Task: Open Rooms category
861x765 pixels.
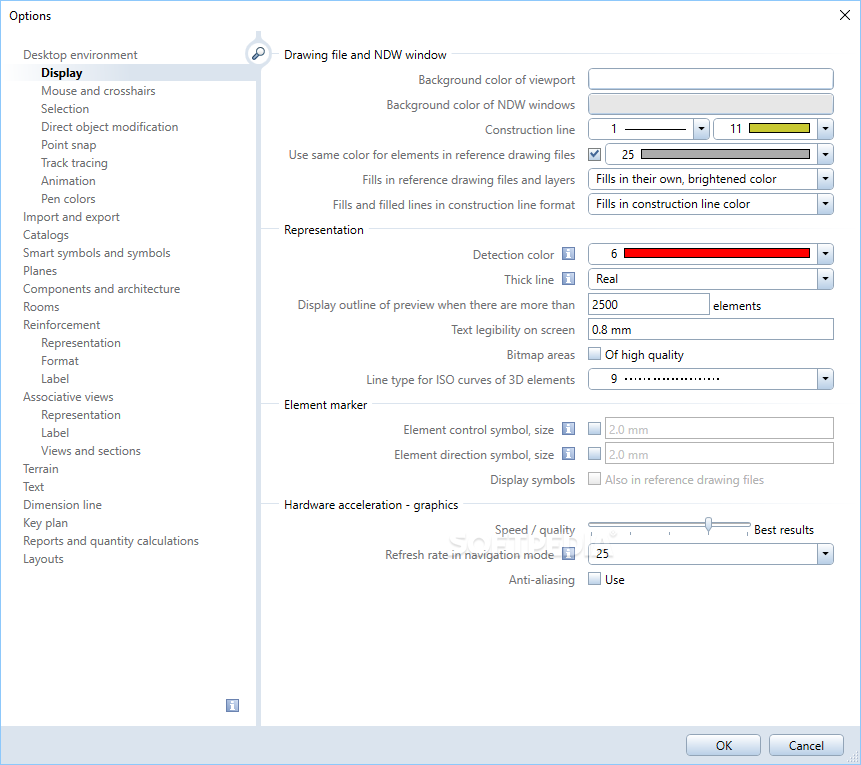Action: (x=41, y=307)
